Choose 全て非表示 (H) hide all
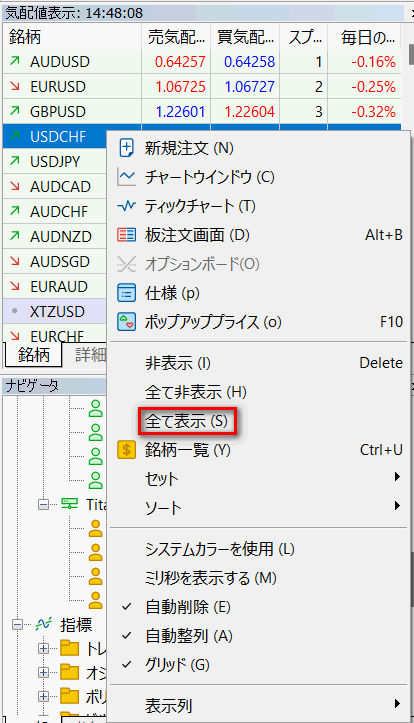Image resolution: width=414 pixels, height=723 pixels. [x=195, y=392]
